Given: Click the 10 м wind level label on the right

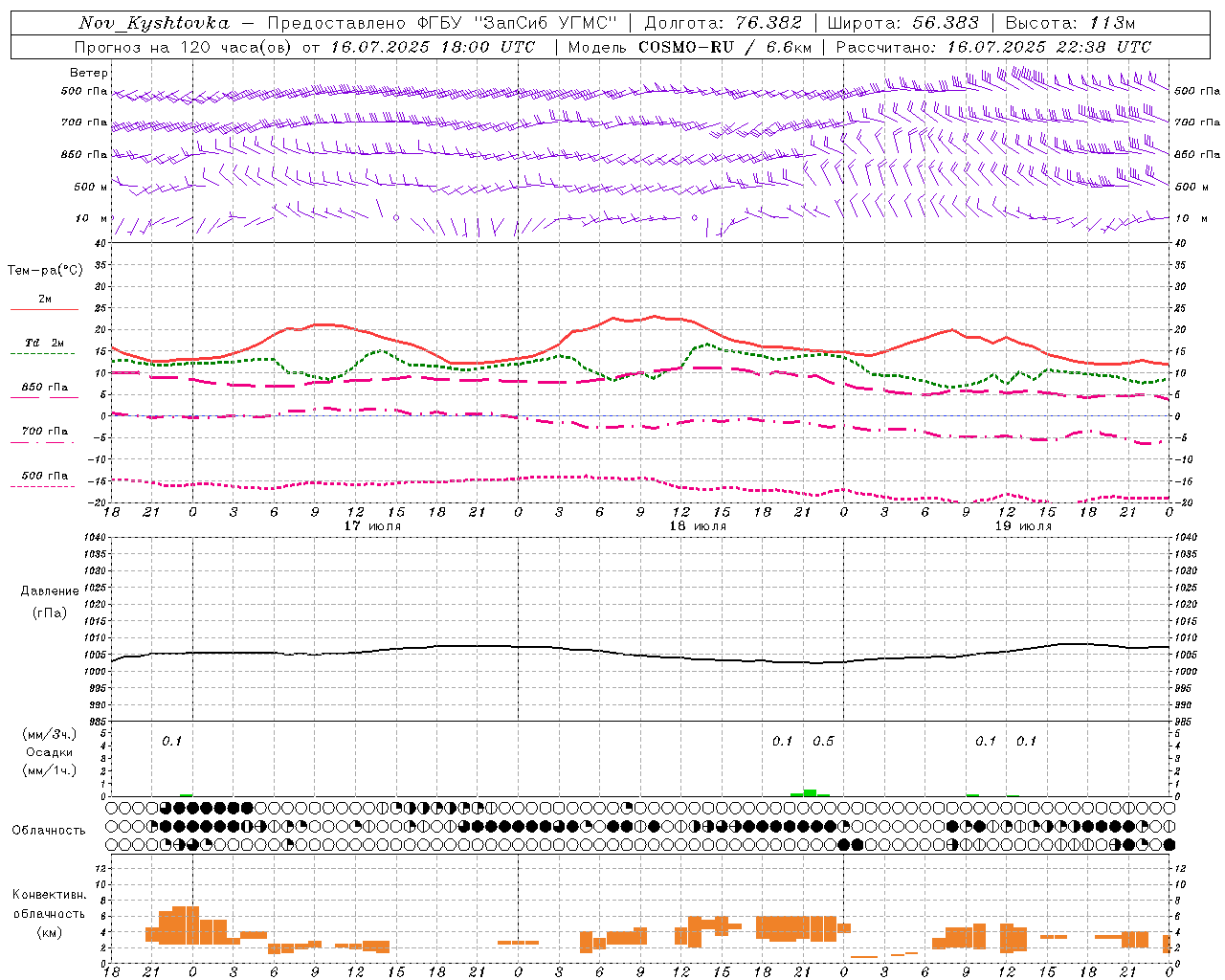Looking at the screenshot, I should [x=1191, y=218].
